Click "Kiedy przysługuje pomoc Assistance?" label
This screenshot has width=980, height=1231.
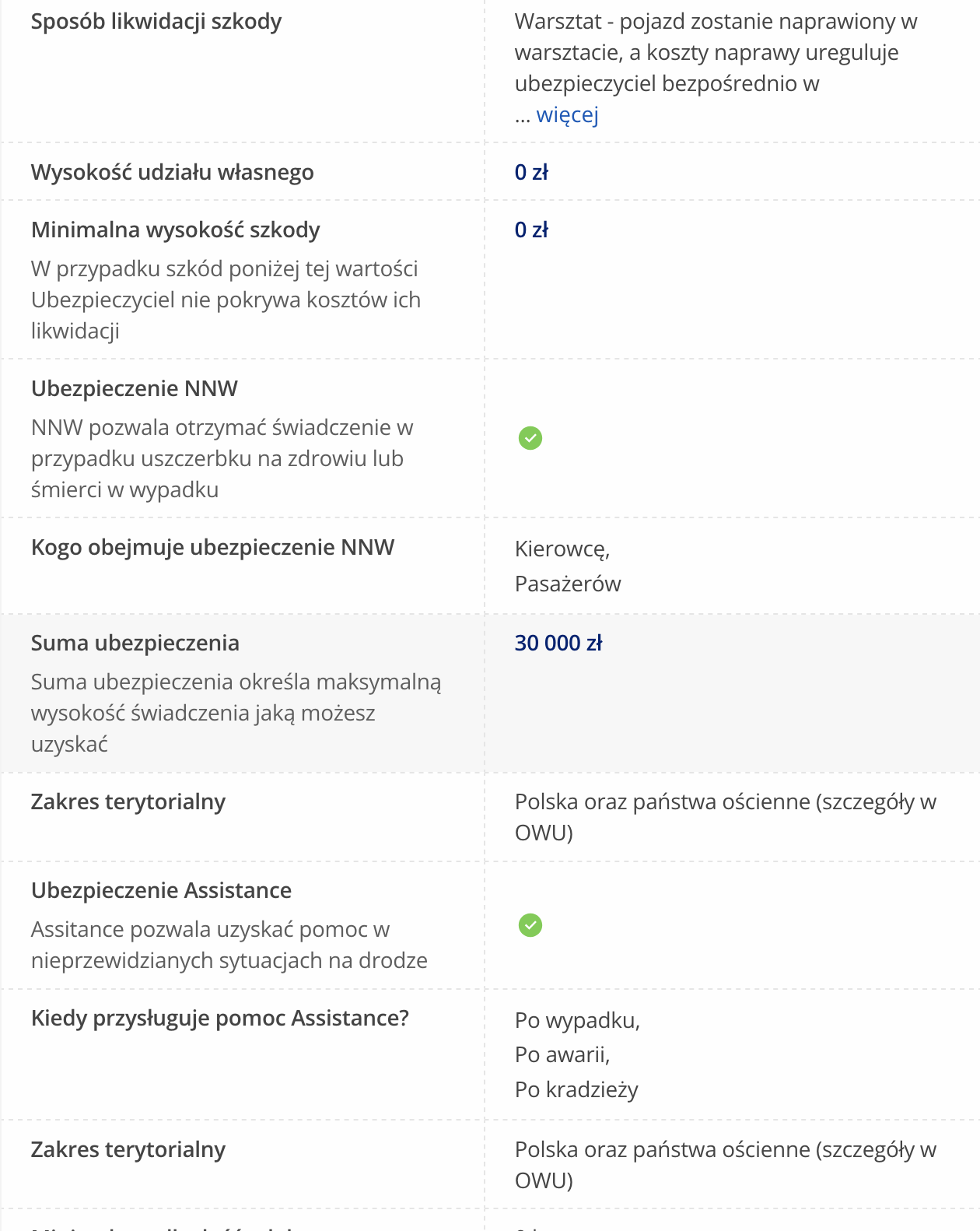[219, 1018]
